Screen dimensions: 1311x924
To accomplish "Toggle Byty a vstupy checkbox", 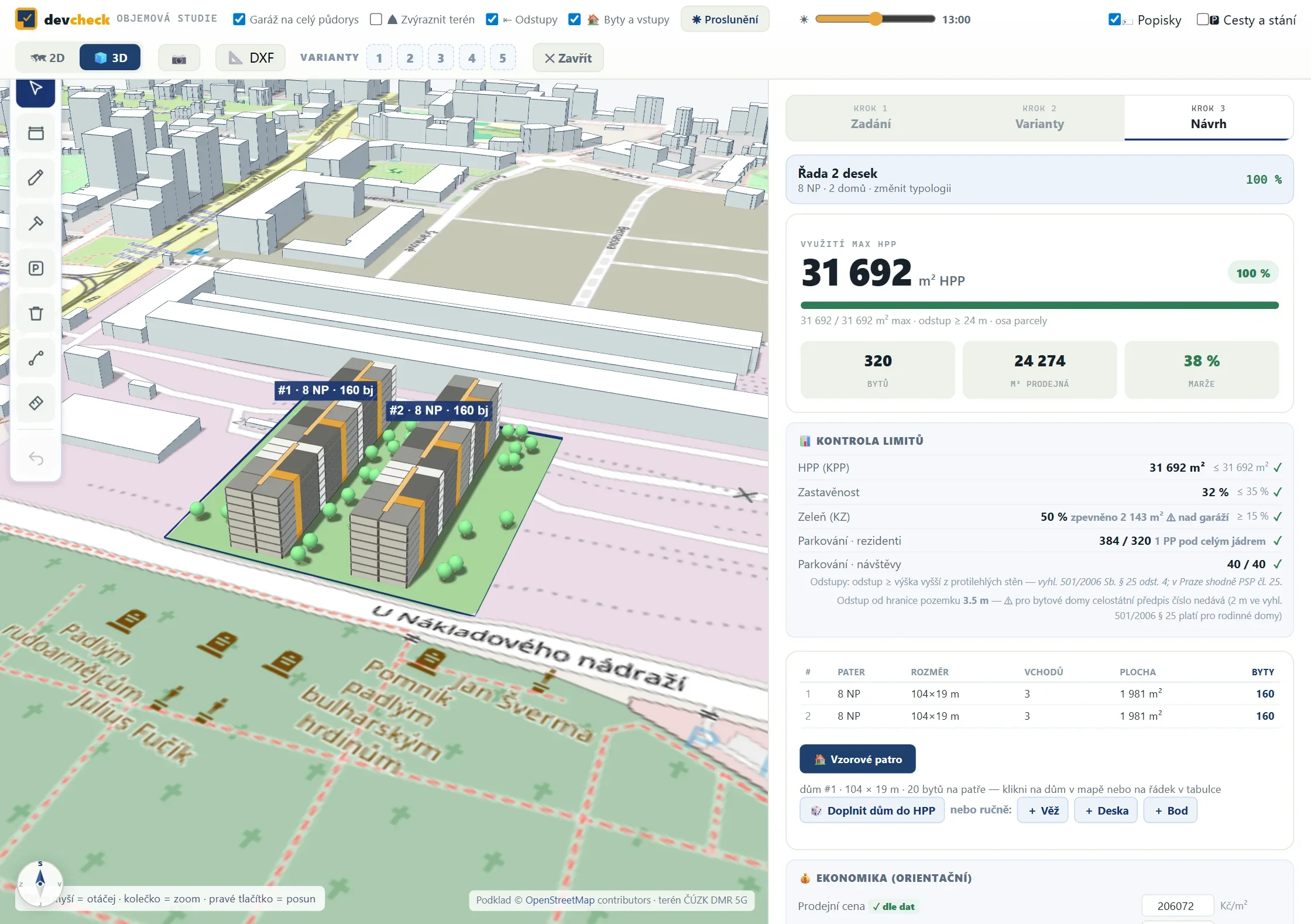I will [x=575, y=19].
